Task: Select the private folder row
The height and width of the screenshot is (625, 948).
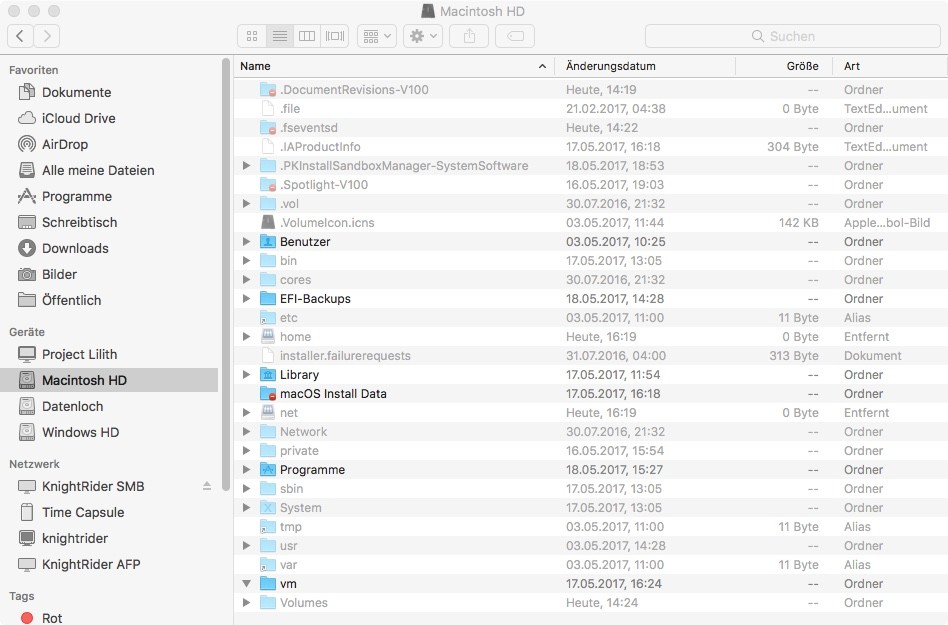Action: tap(591, 450)
